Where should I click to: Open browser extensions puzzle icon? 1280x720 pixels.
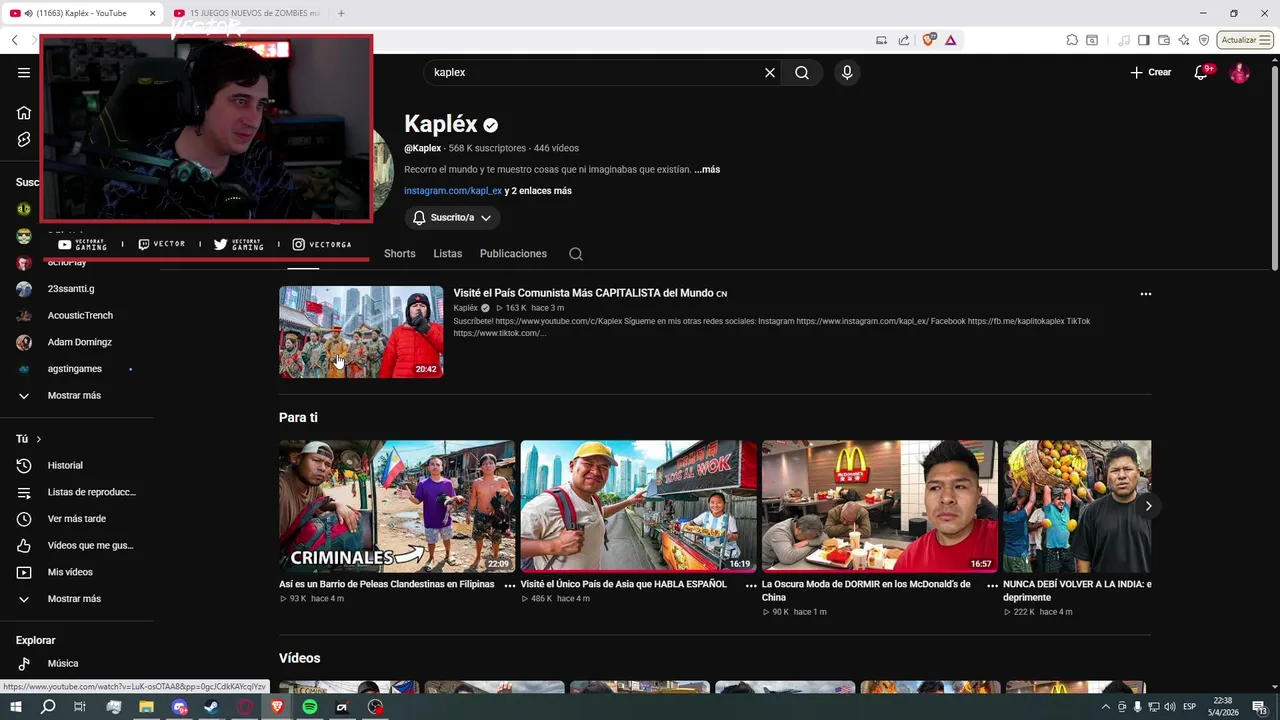click(1072, 40)
